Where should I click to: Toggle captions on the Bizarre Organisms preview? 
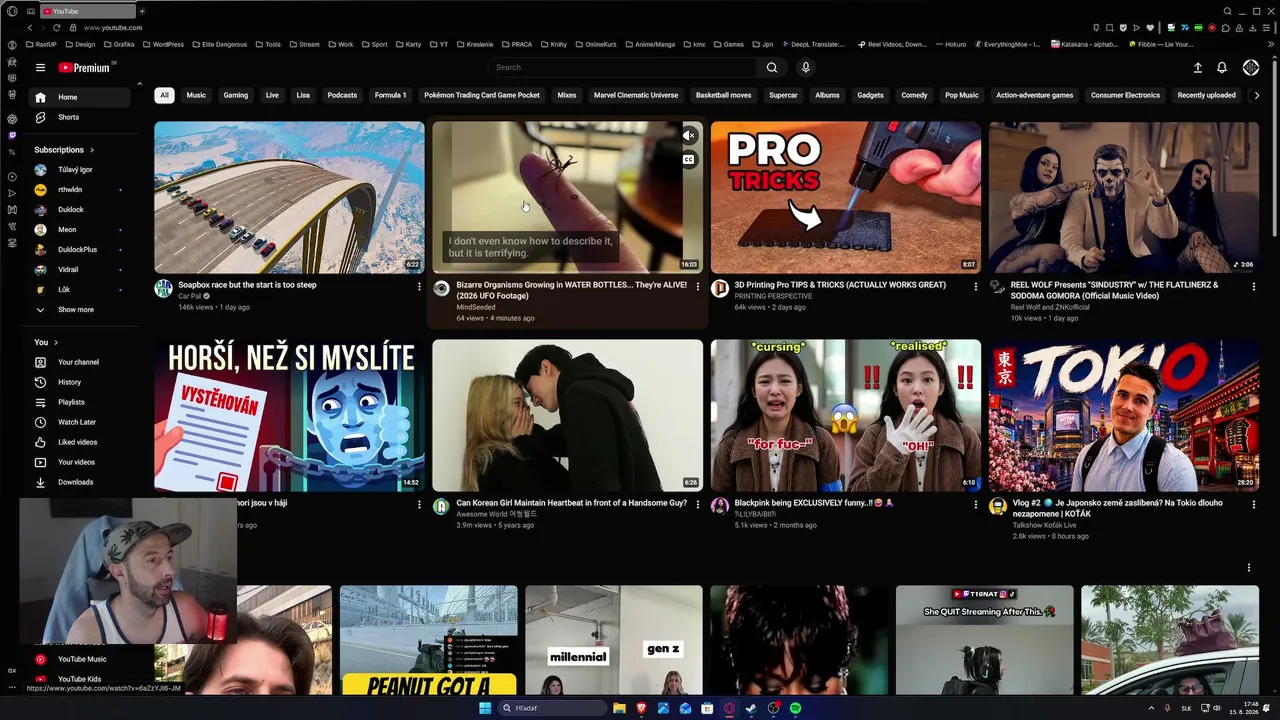[x=689, y=159]
